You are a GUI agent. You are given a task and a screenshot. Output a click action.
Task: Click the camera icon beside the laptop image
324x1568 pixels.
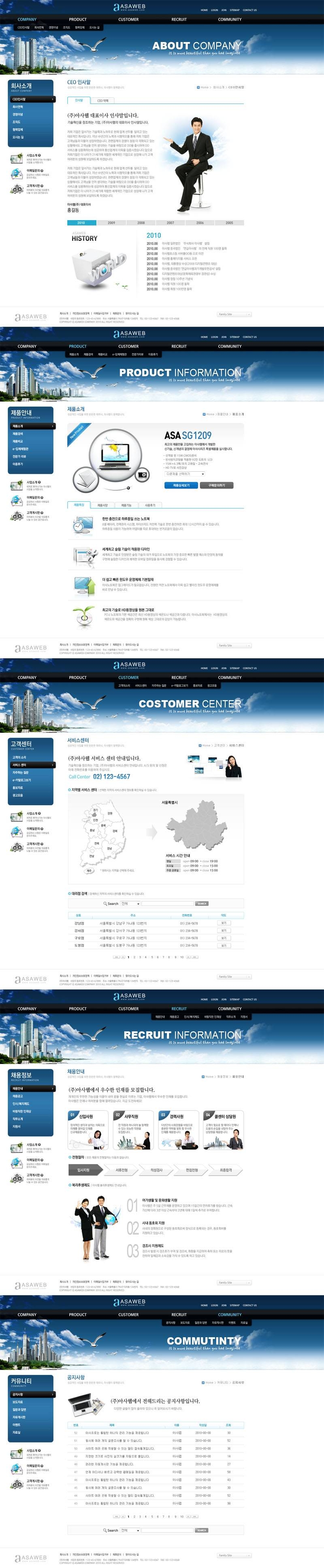[x=143, y=474]
